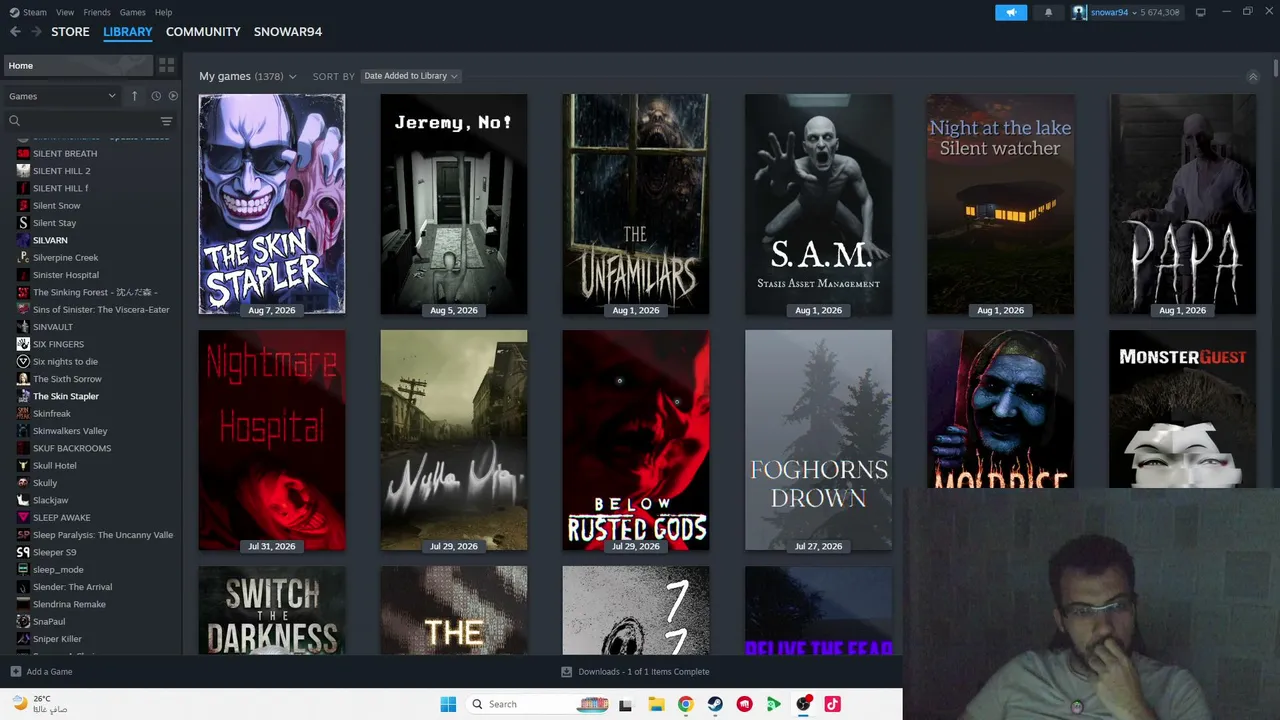The height and width of the screenshot is (720, 1280).
Task: Go forward with the right navigation arrow
Action: pos(36,32)
